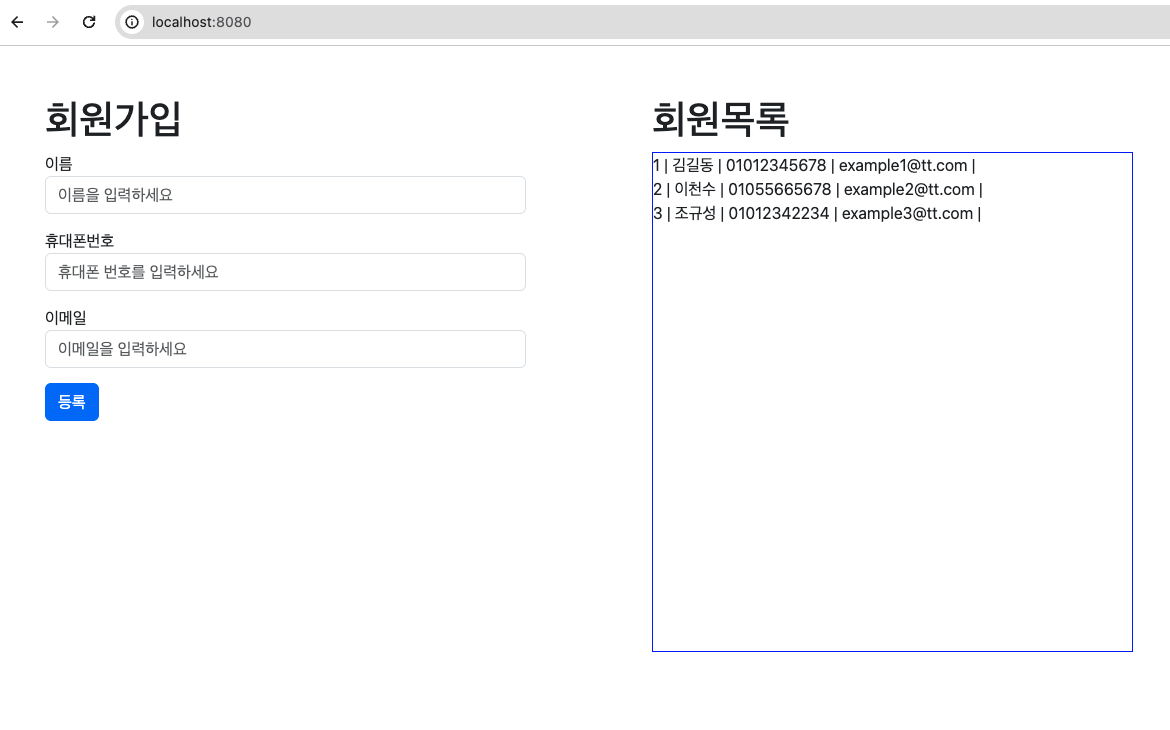Open the site information icon in address bar
Viewport: 1170px width, 730px height.
[x=131, y=21]
